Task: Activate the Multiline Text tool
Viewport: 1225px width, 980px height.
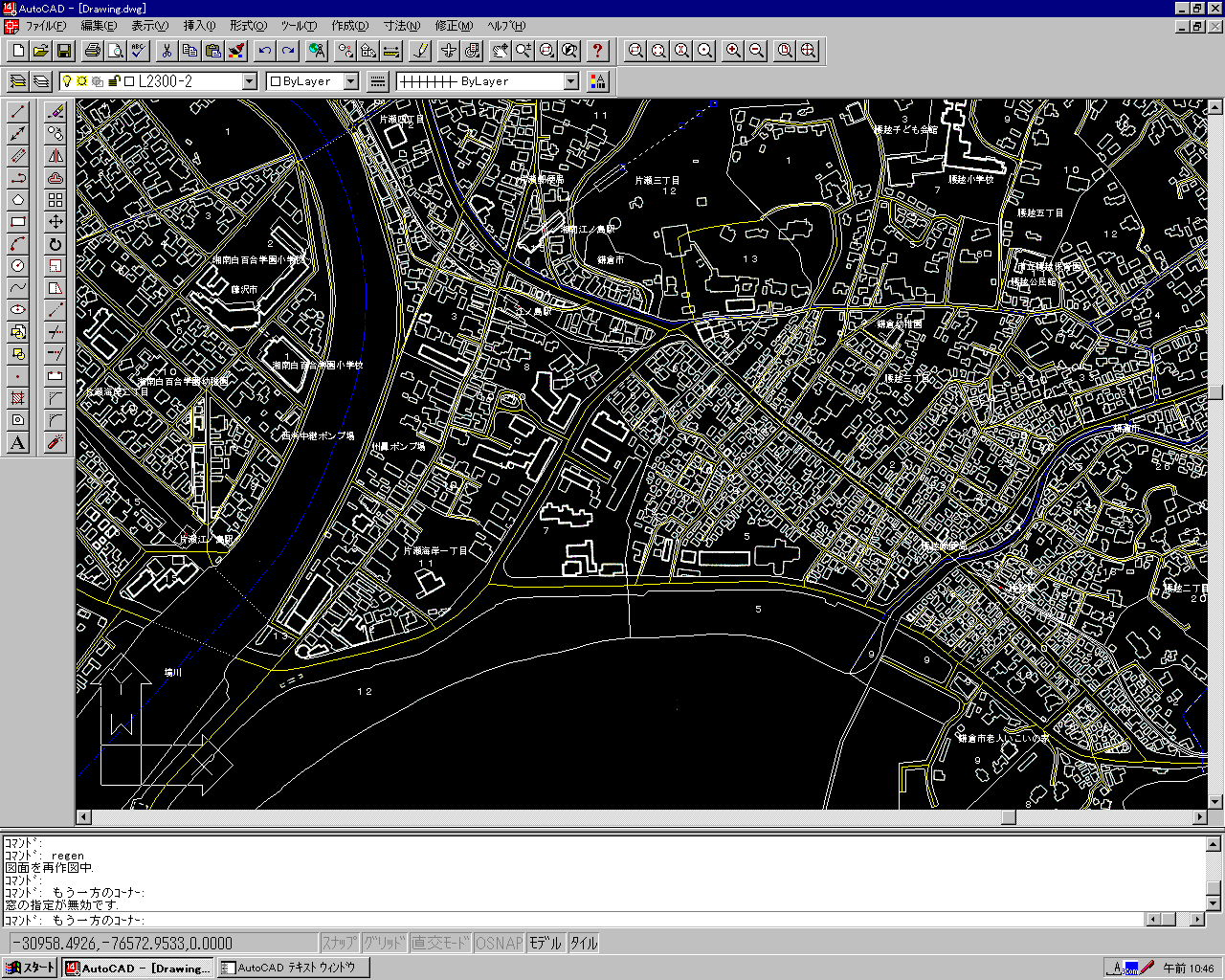Action: tap(17, 442)
